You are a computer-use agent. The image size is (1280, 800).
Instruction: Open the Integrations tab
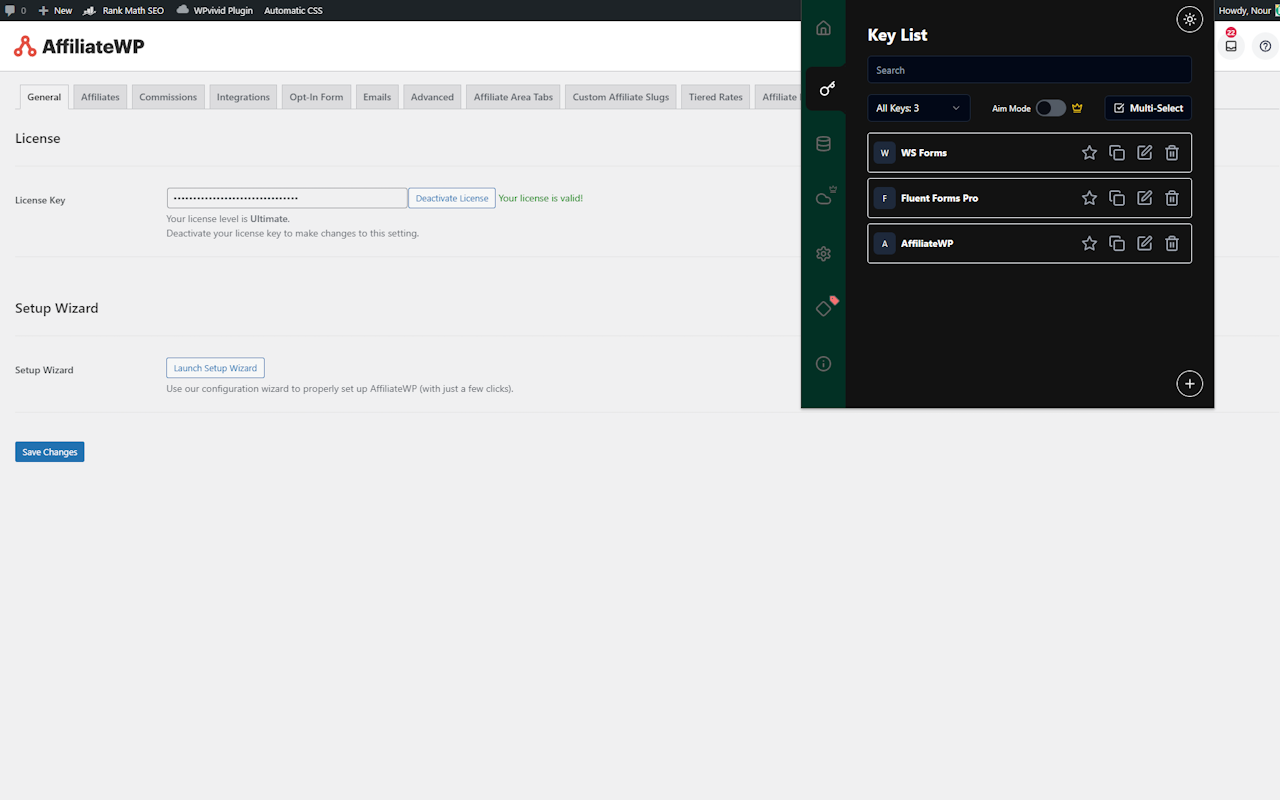click(x=243, y=97)
